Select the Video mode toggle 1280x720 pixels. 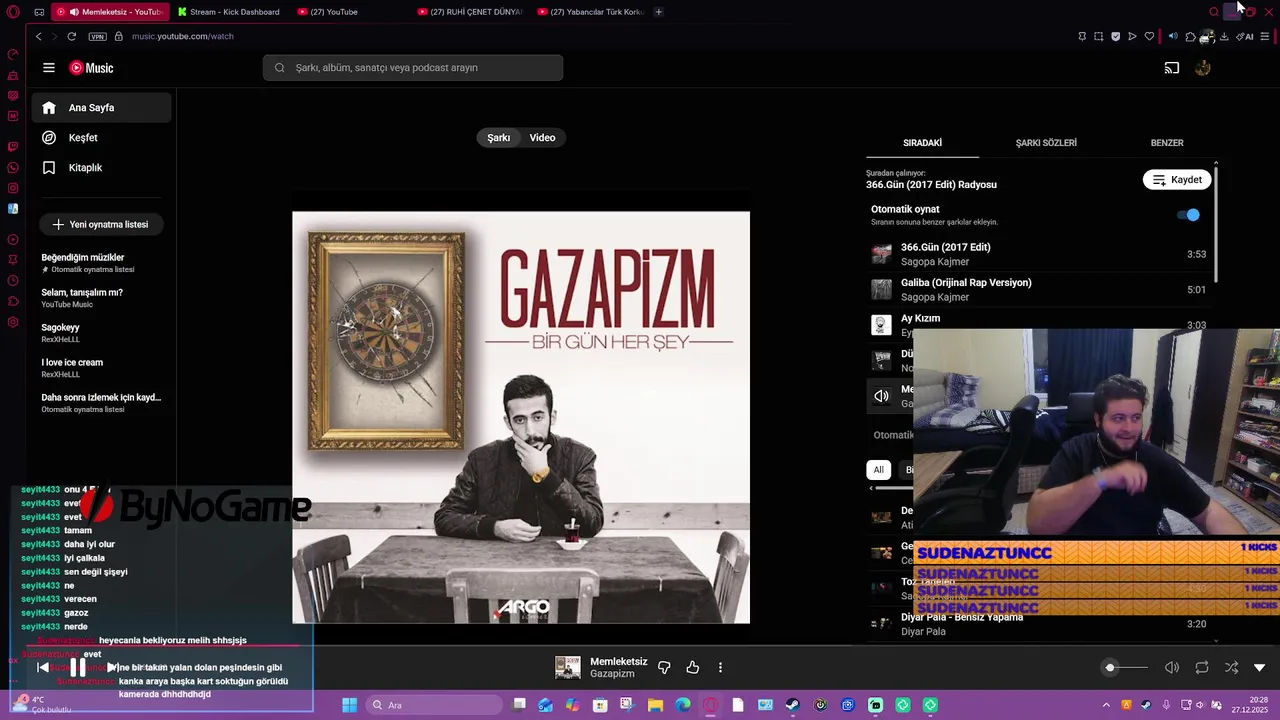(x=542, y=138)
